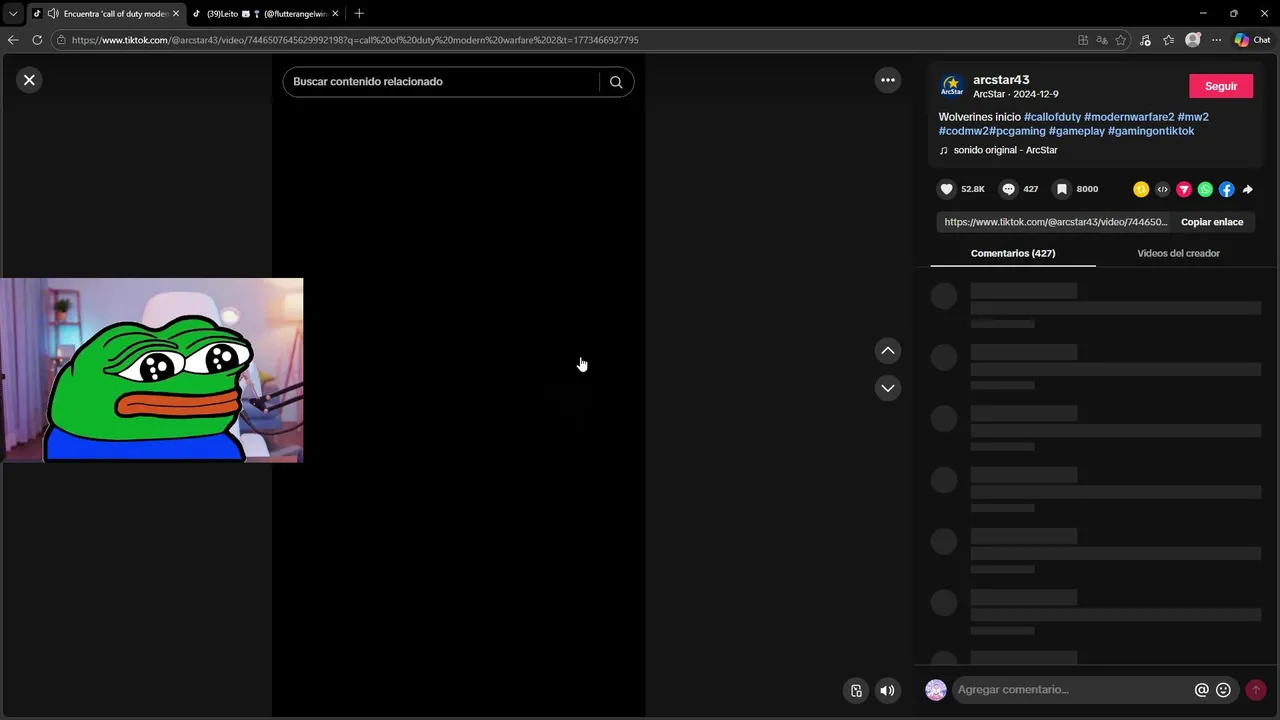Image resolution: width=1280 pixels, height=720 pixels.
Task: Open the #modernwarfare2 hashtag
Action: [1129, 117]
